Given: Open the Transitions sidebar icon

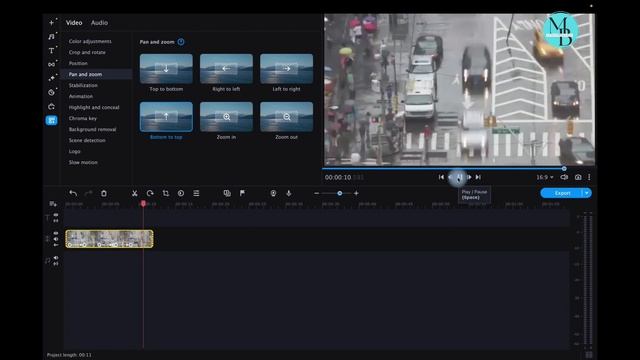Looking at the screenshot, I should point(51,64).
